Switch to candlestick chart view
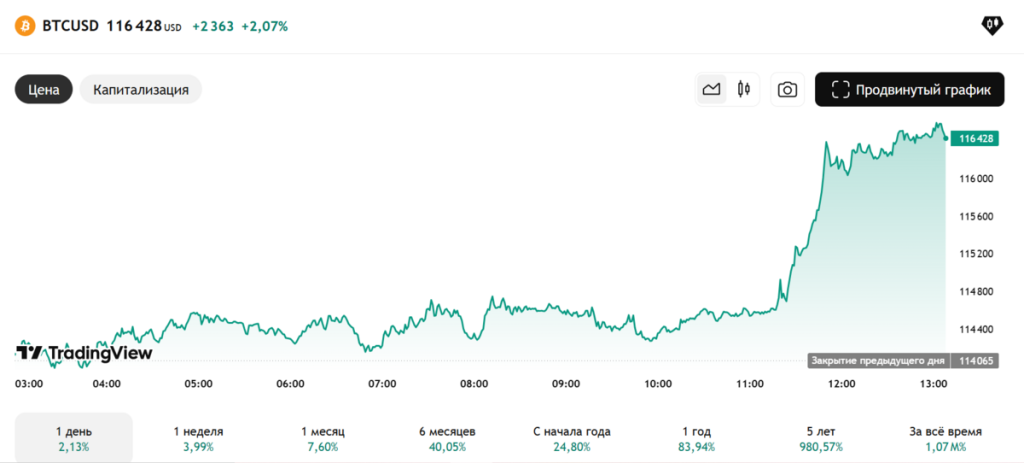The width and height of the screenshot is (1024, 463). 743,89
